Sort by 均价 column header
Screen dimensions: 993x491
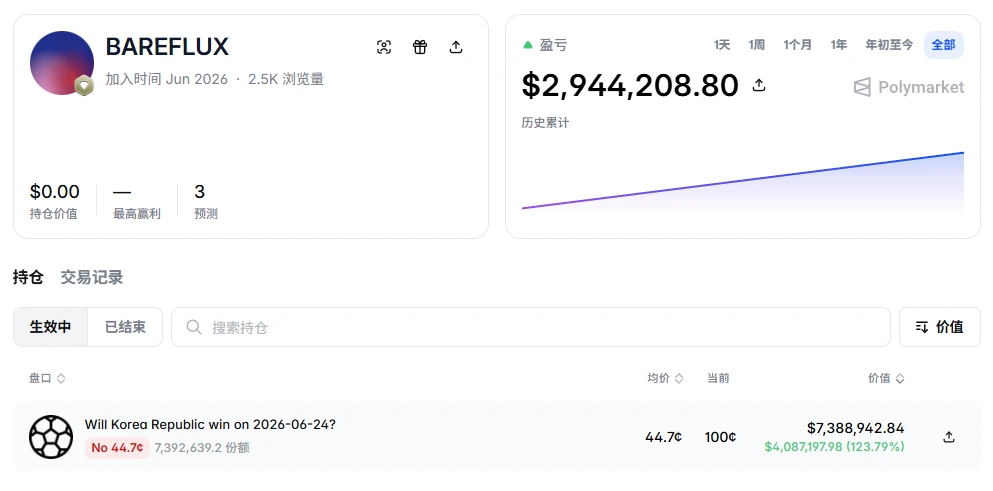click(665, 378)
